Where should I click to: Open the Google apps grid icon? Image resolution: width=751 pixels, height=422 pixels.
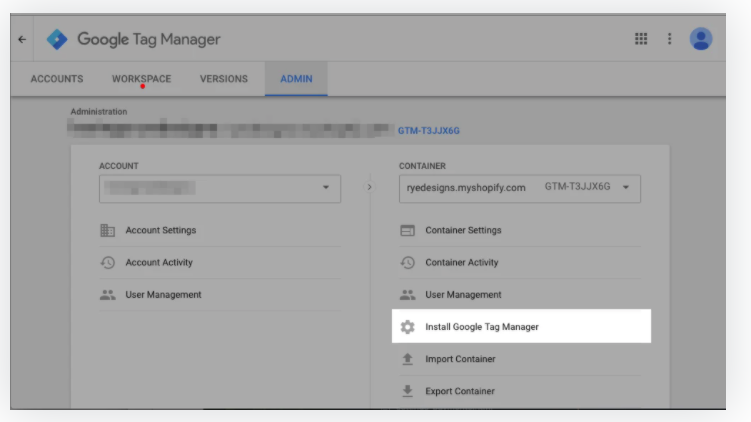click(641, 39)
